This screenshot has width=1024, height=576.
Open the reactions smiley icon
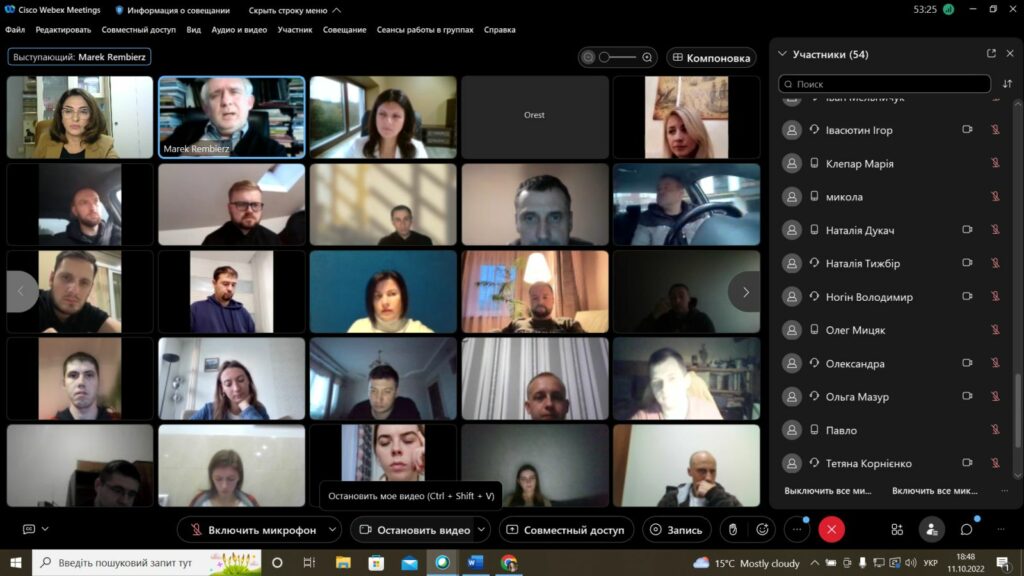tap(763, 530)
